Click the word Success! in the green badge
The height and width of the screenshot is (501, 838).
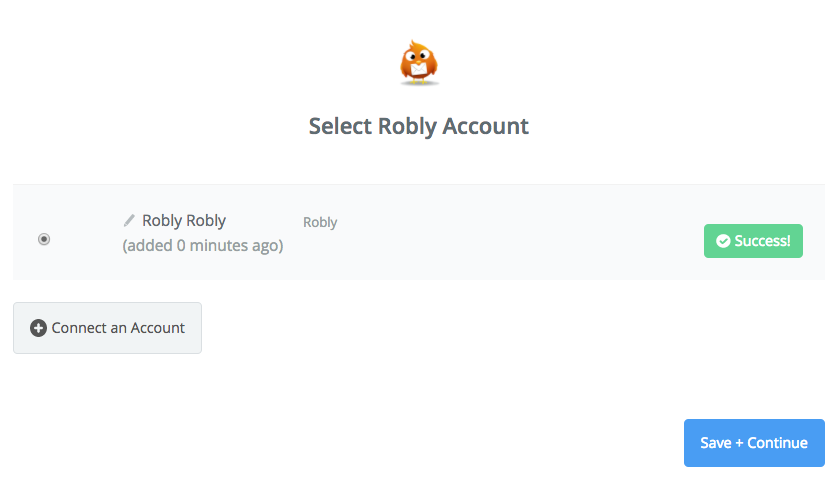click(762, 241)
